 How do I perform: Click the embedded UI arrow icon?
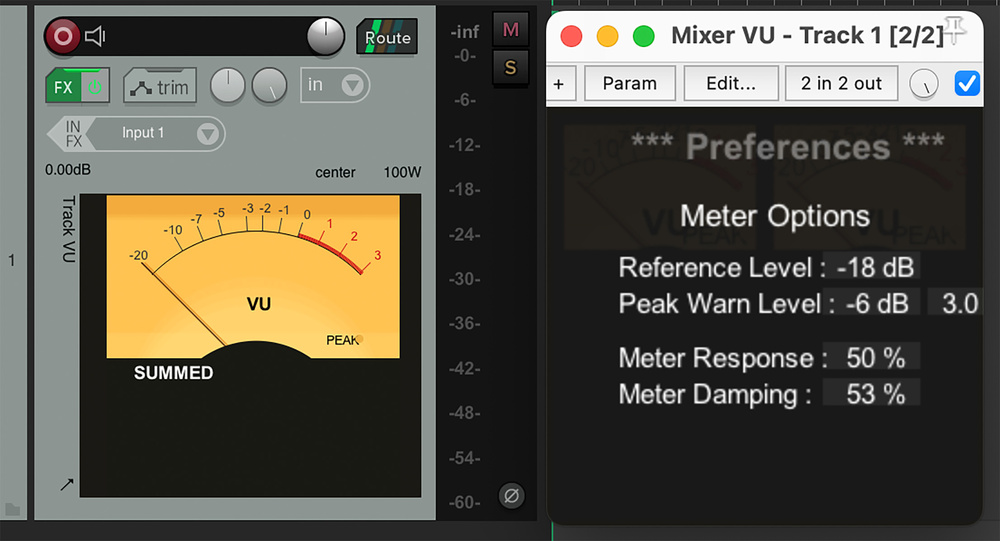click(x=67, y=485)
